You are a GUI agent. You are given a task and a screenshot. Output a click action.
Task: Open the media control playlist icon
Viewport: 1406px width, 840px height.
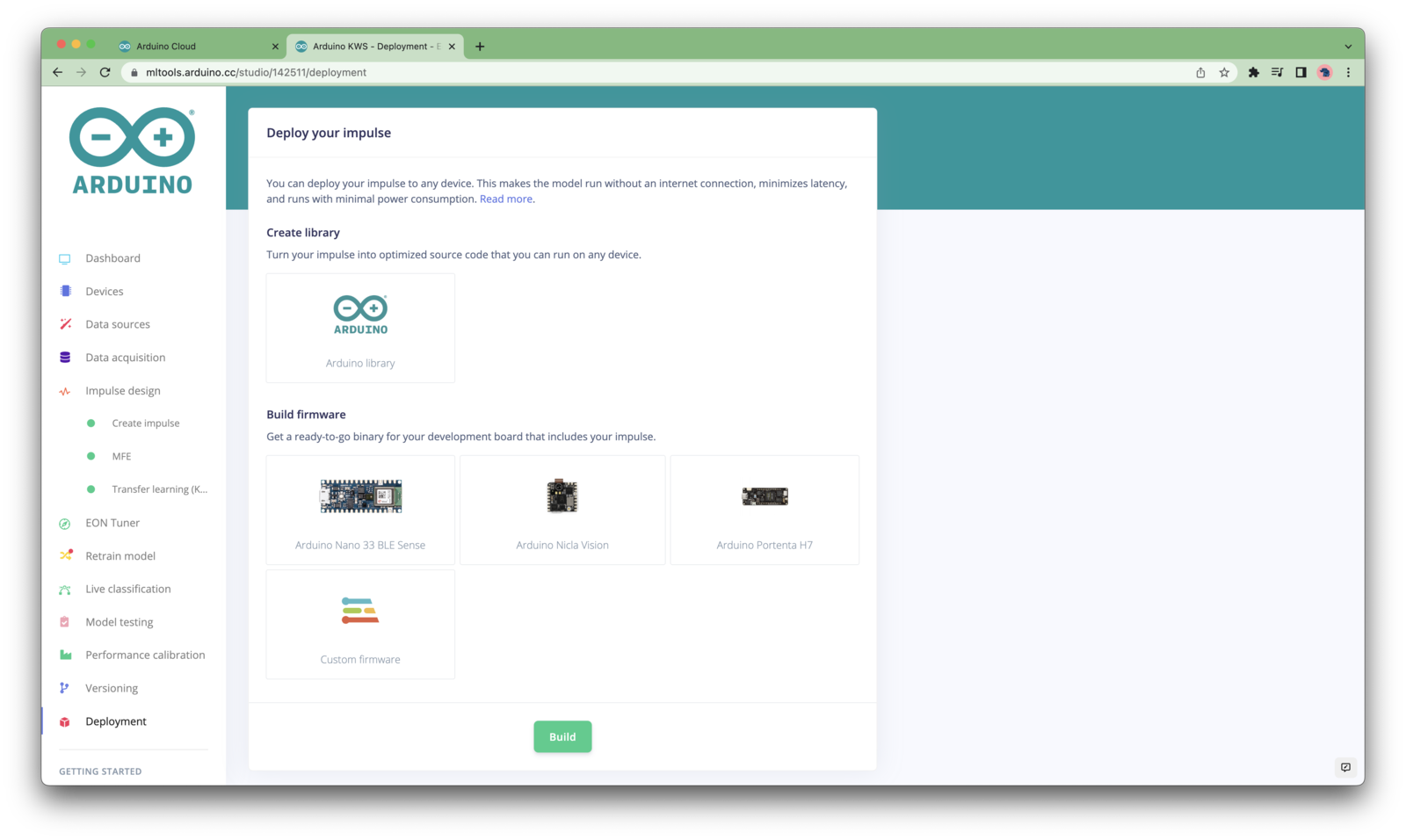[x=1277, y=72]
